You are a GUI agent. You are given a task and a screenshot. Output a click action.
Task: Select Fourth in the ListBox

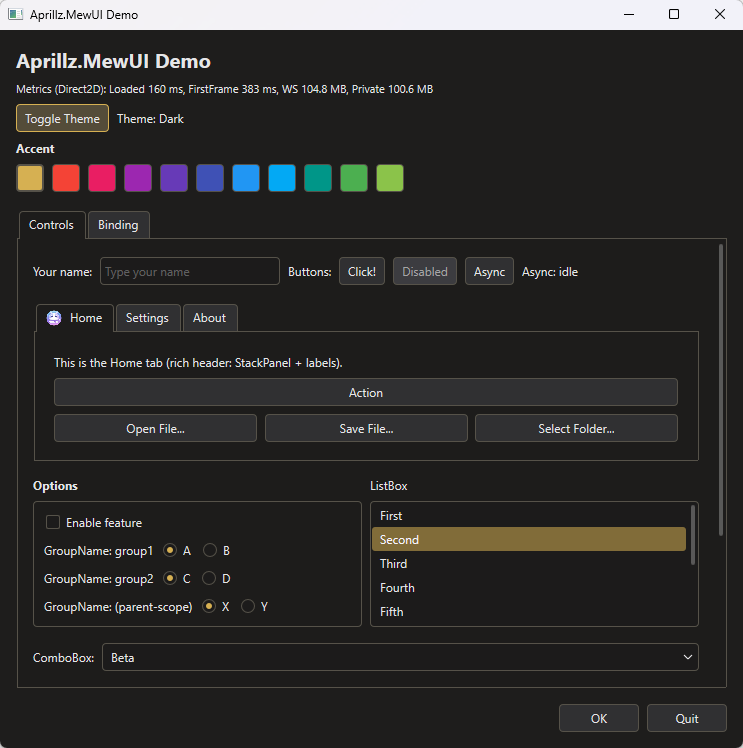(529, 588)
